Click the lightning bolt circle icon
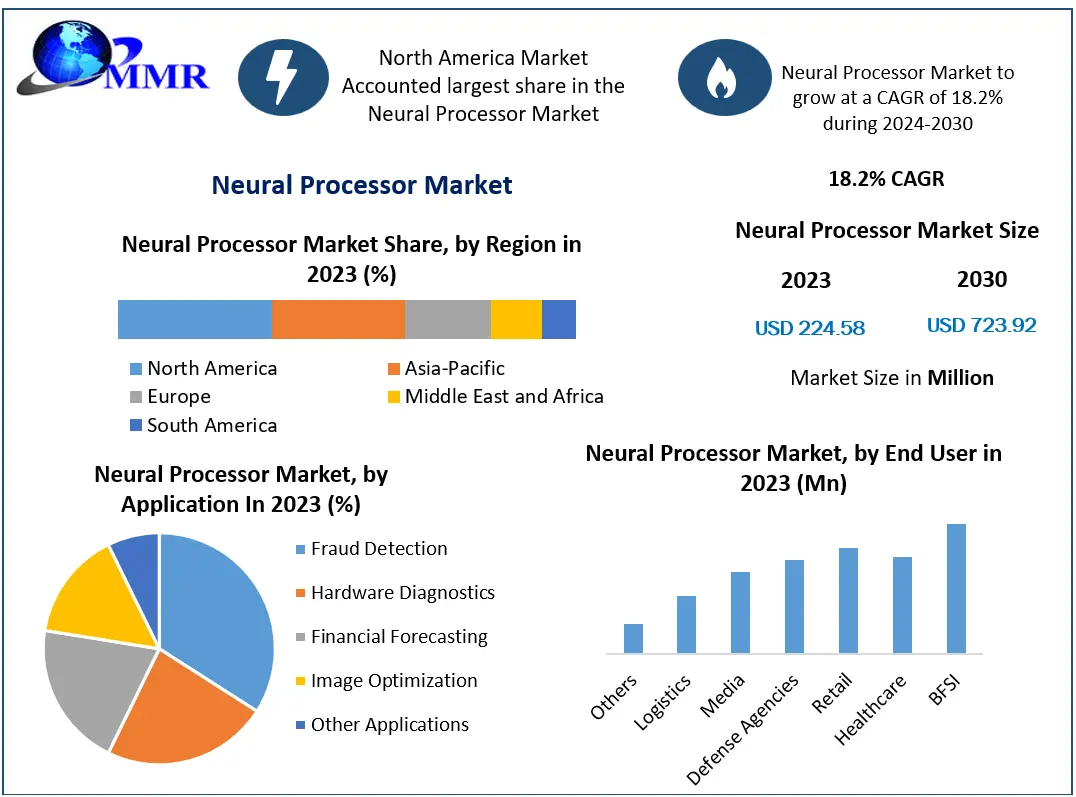 [283, 78]
